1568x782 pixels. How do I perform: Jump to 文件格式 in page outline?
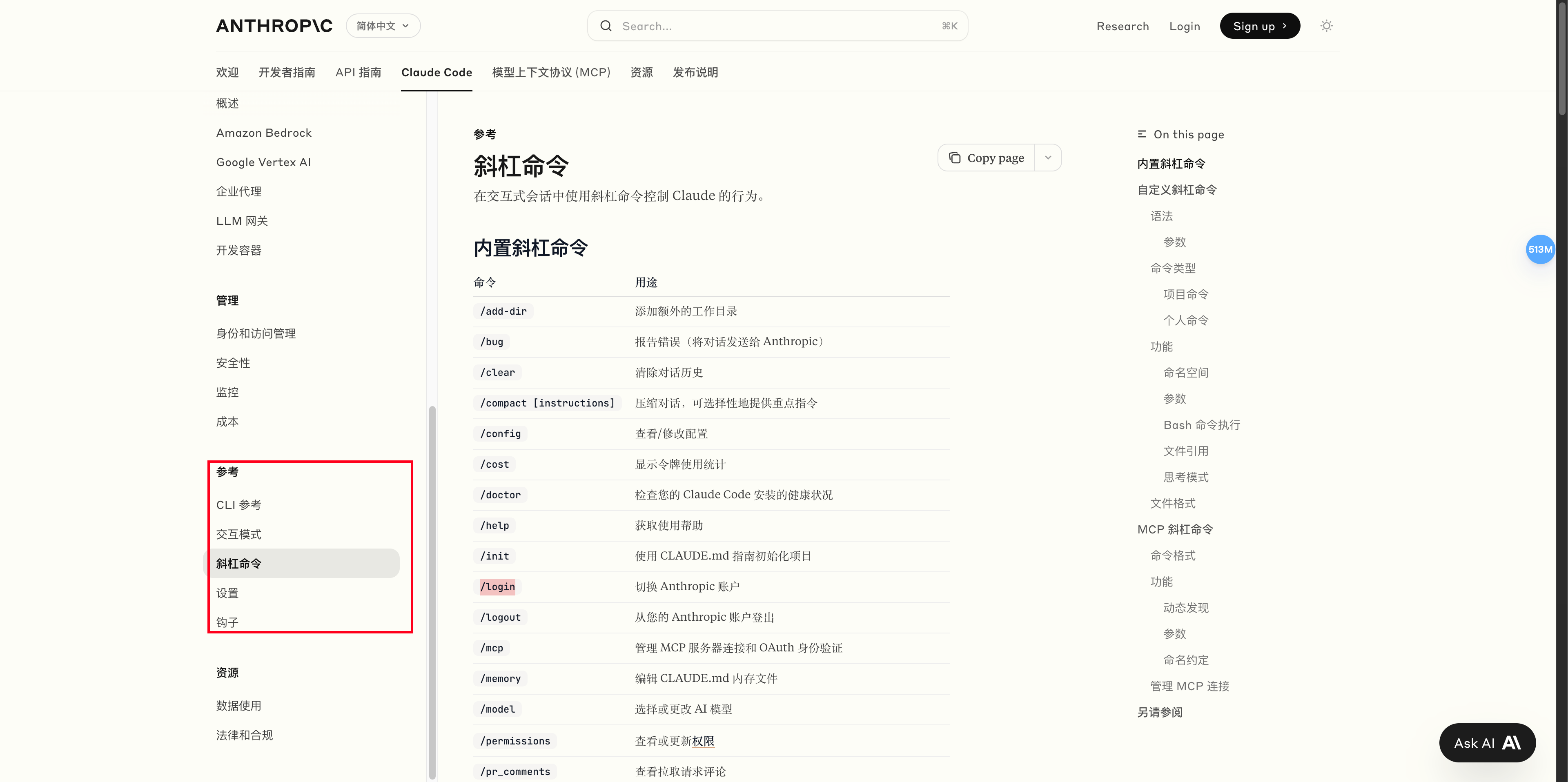1173,503
